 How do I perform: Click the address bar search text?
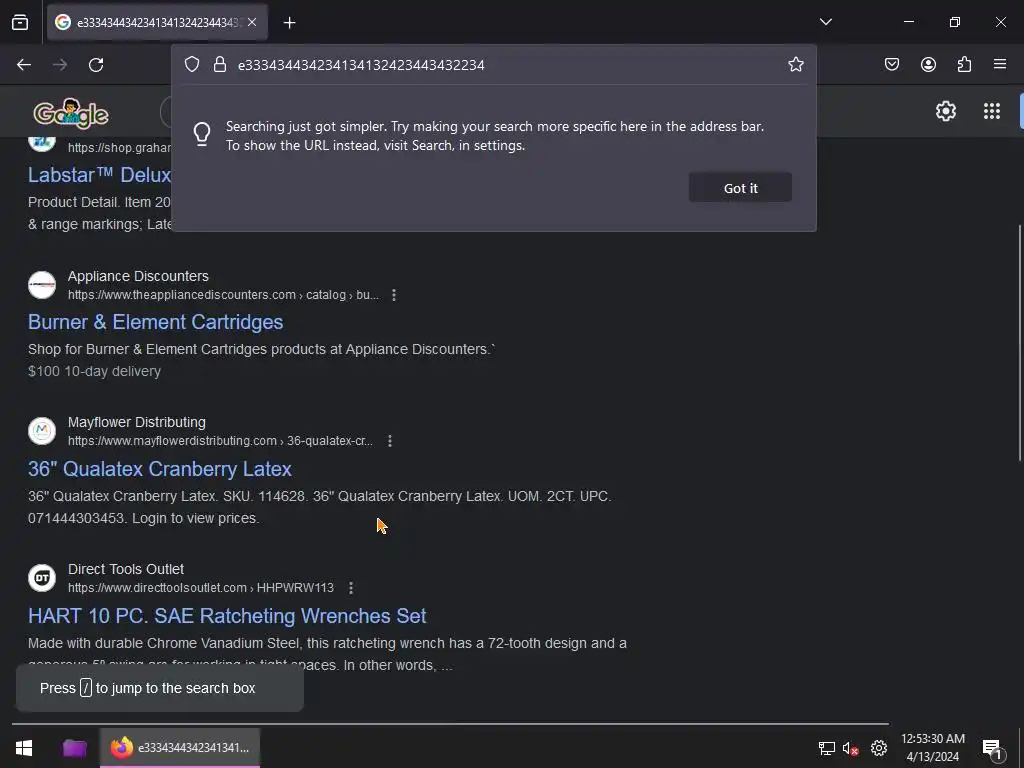point(361,65)
